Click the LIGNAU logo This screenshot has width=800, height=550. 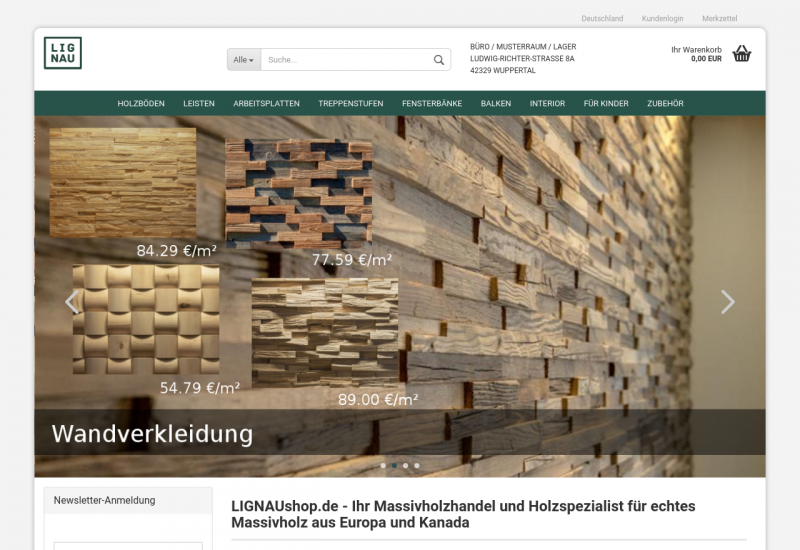point(62,53)
